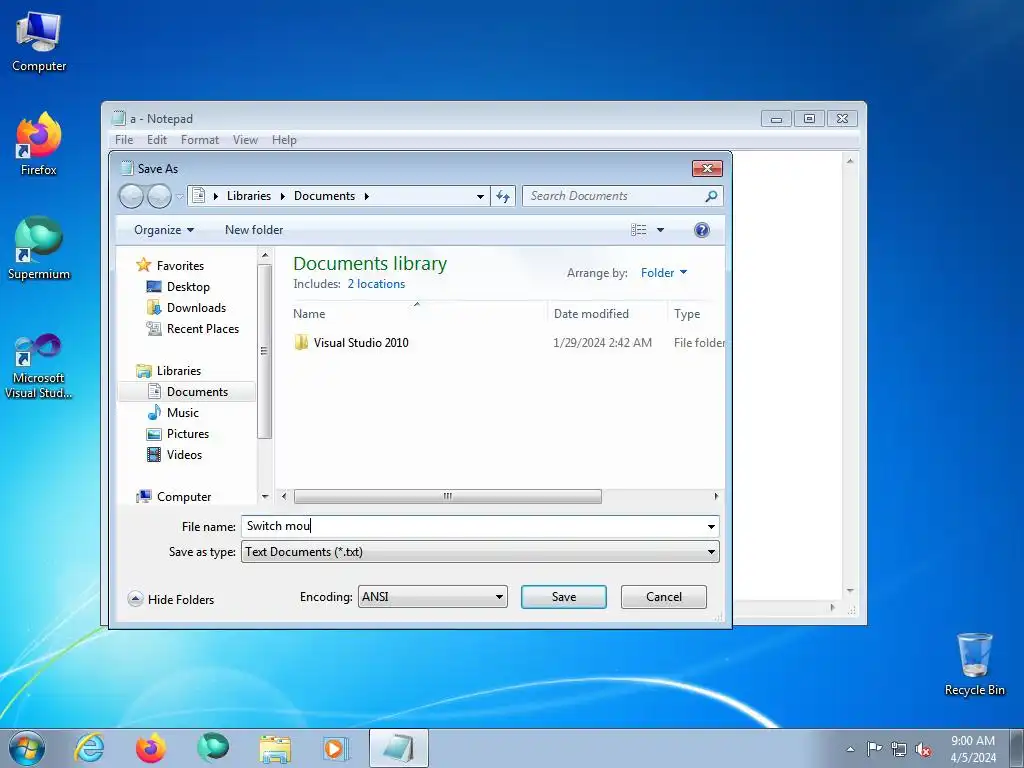The height and width of the screenshot is (768, 1024).
Task: Click the Forward navigation arrow in Save As
Action: (x=159, y=196)
